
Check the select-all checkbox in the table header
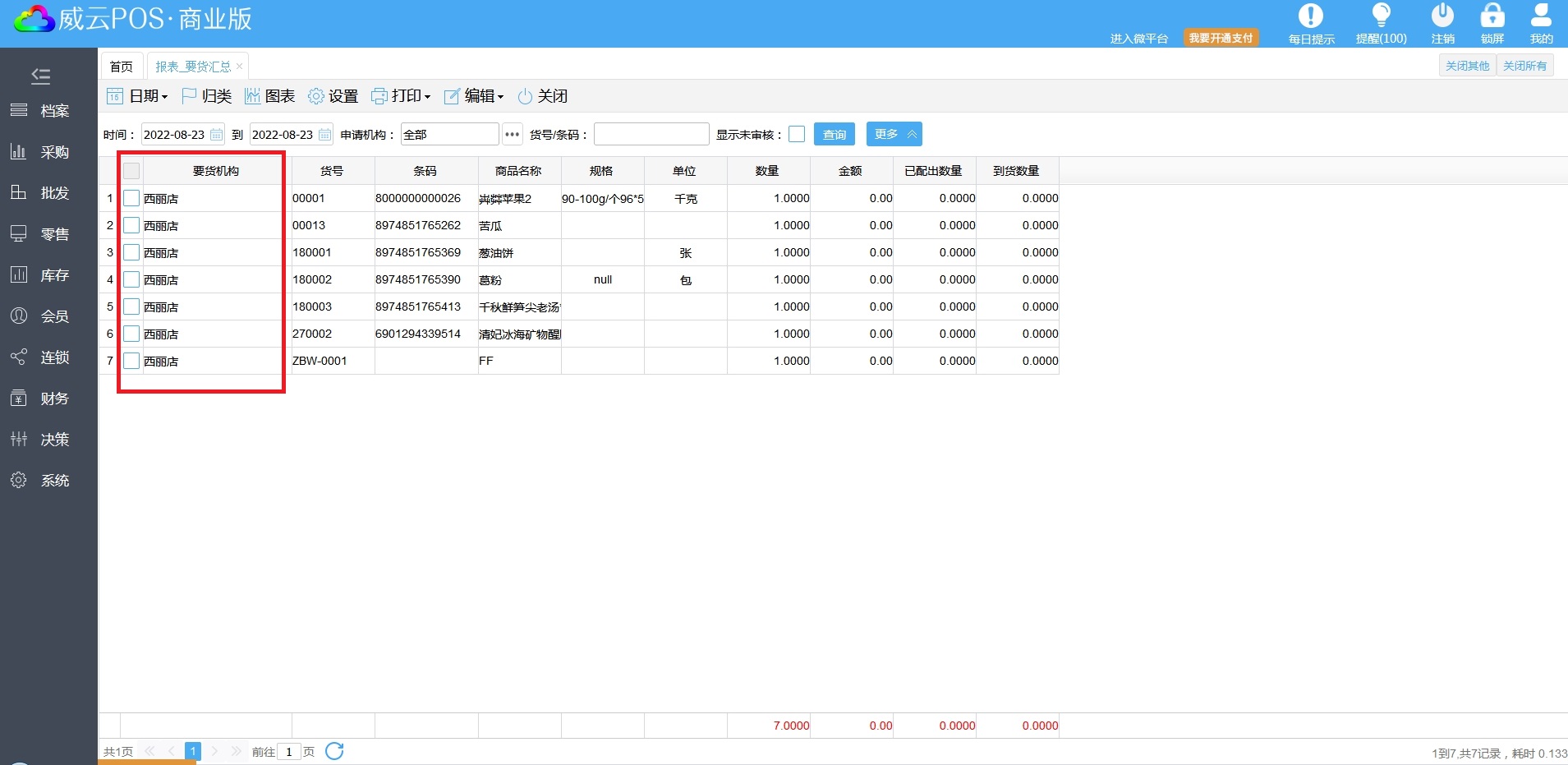[x=131, y=171]
